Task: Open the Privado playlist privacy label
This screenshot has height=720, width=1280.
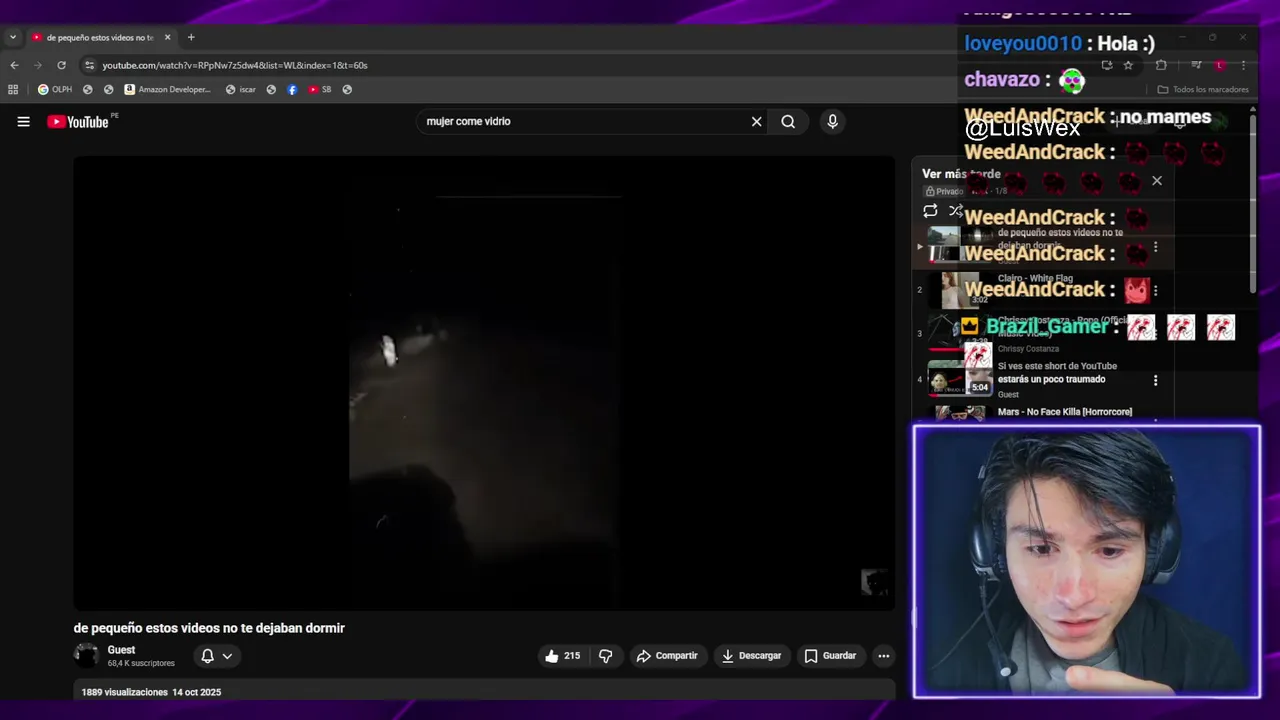Action: 944,191
